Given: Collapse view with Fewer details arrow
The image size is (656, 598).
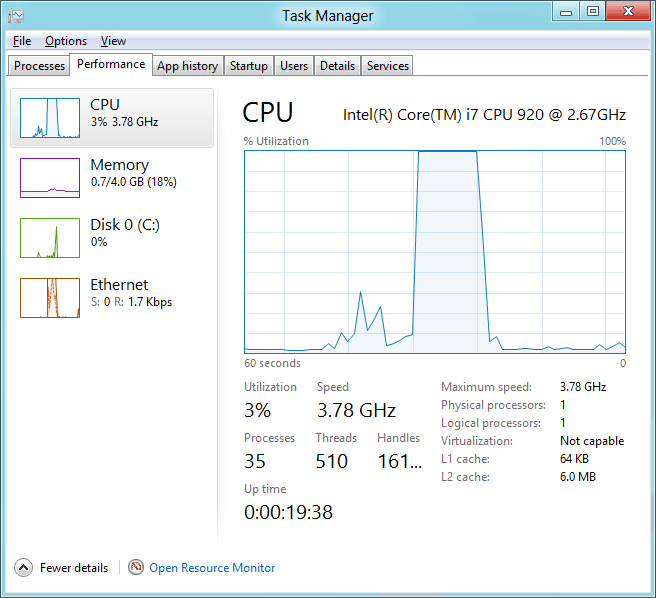Looking at the screenshot, I should pyautogui.click(x=23, y=568).
